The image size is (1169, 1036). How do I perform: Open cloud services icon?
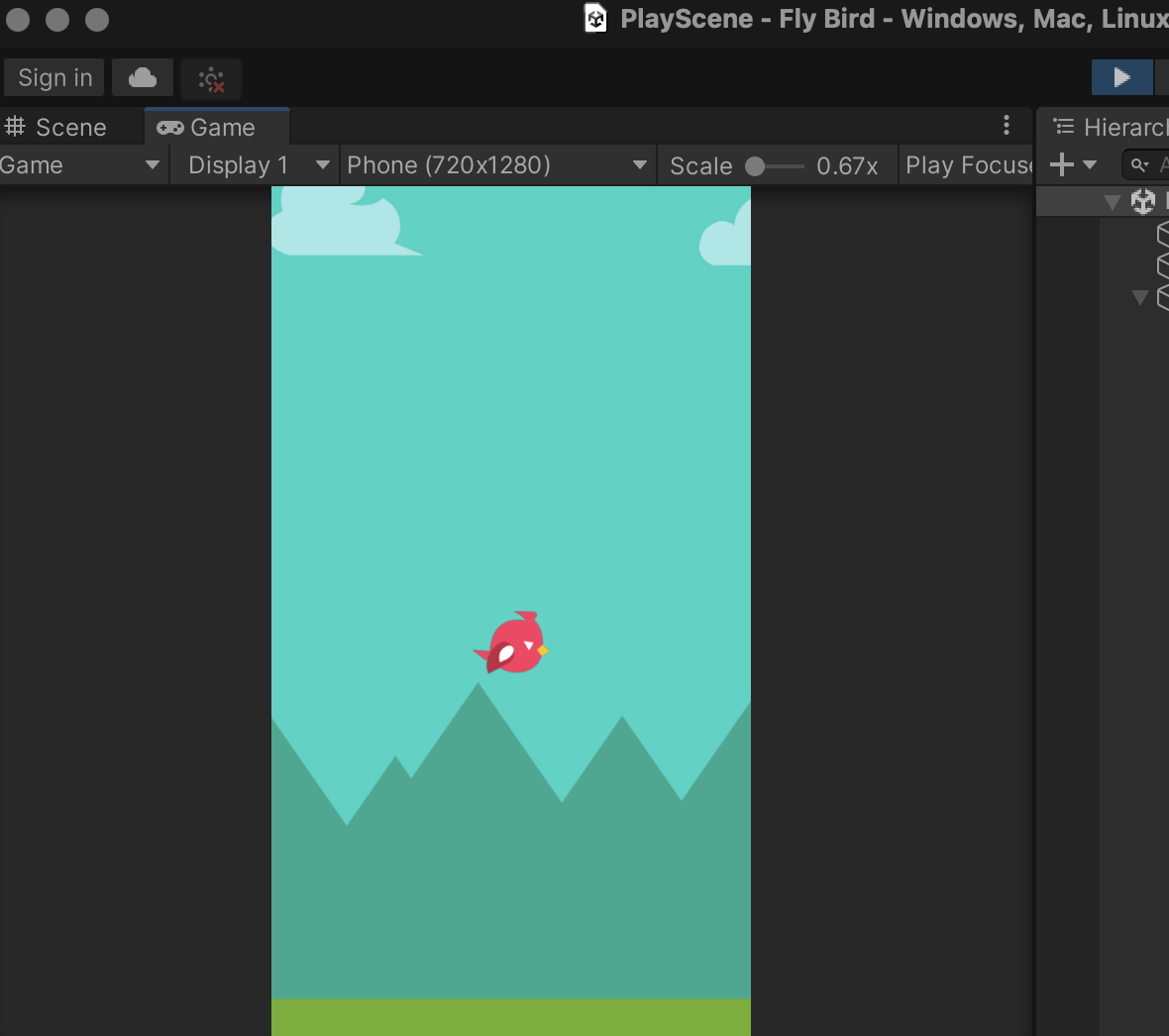(x=143, y=77)
